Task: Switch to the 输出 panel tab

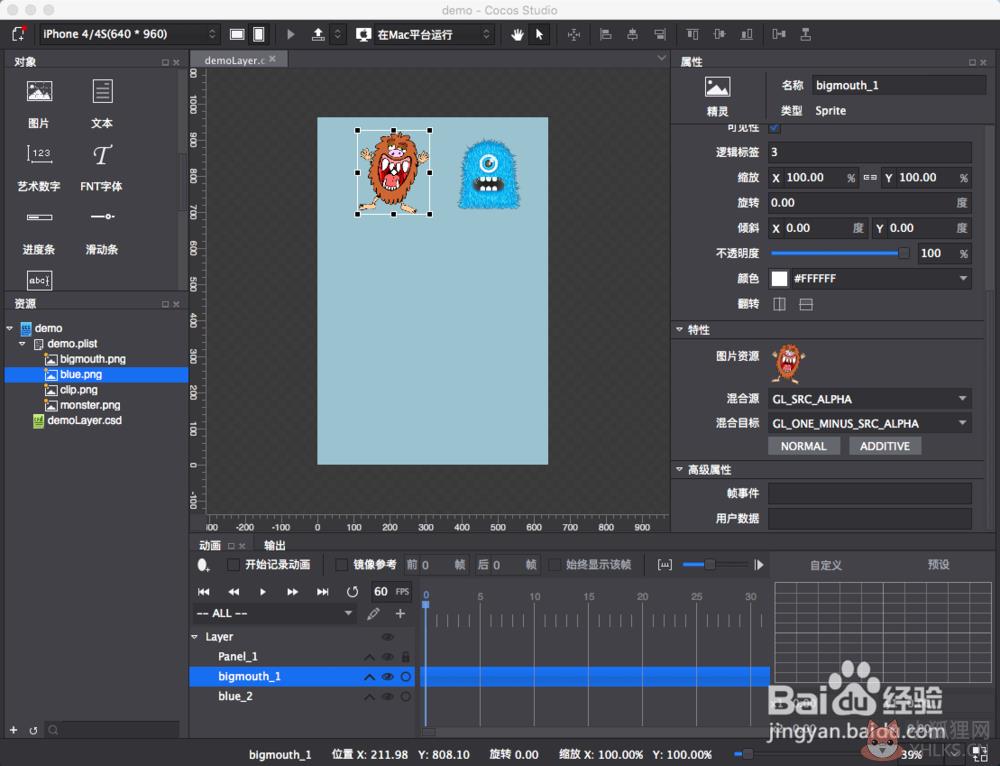Action: coord(275,545)
